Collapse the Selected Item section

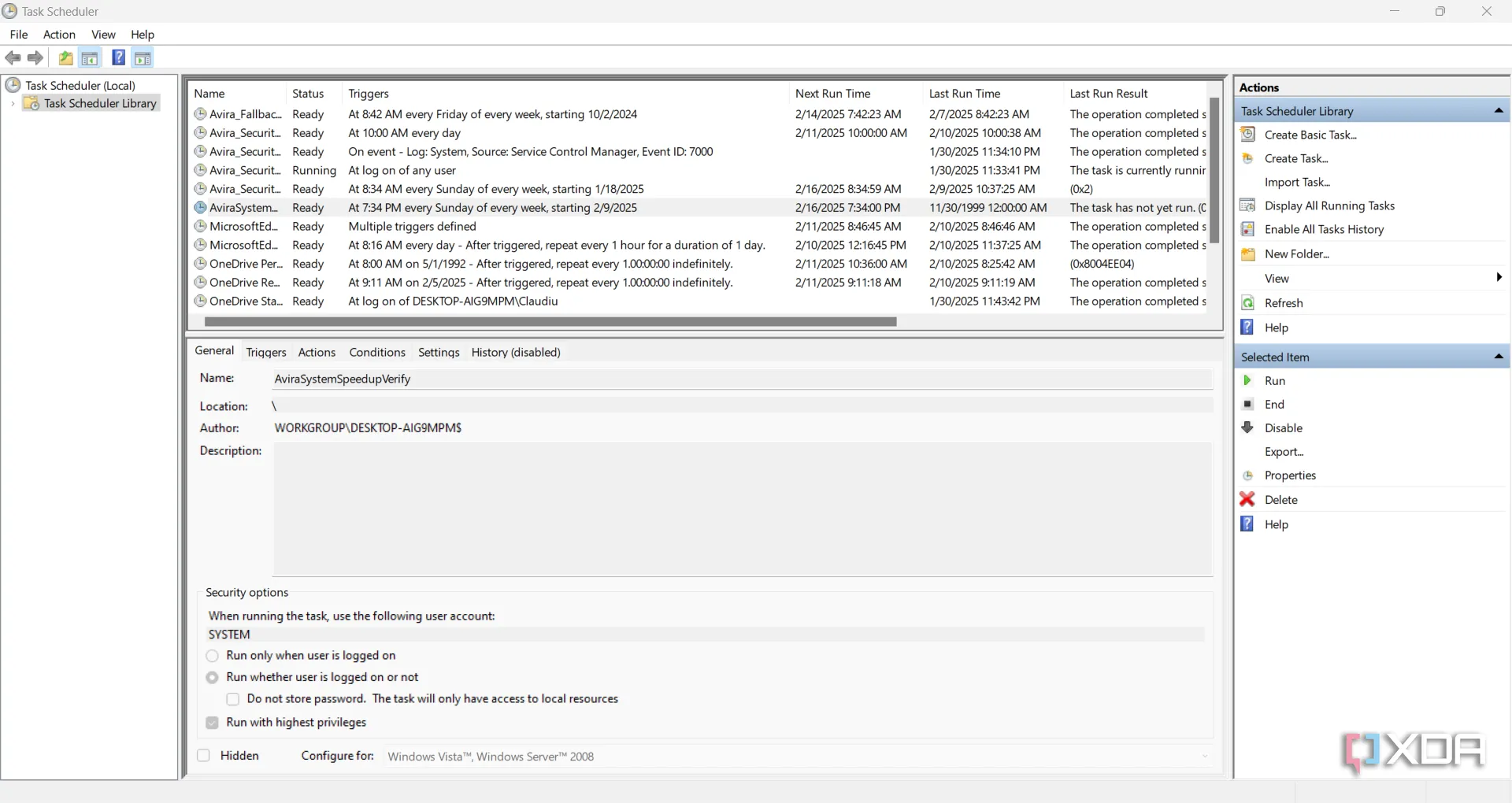(x=1498, y=357)
